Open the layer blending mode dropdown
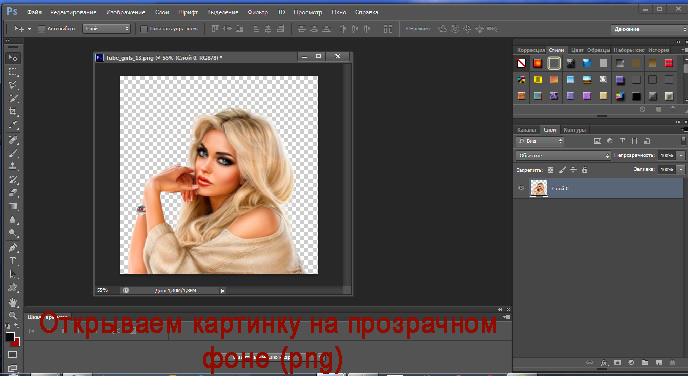Image resolution: width=688 pixels, height=376 pixels. click(563, 155)
